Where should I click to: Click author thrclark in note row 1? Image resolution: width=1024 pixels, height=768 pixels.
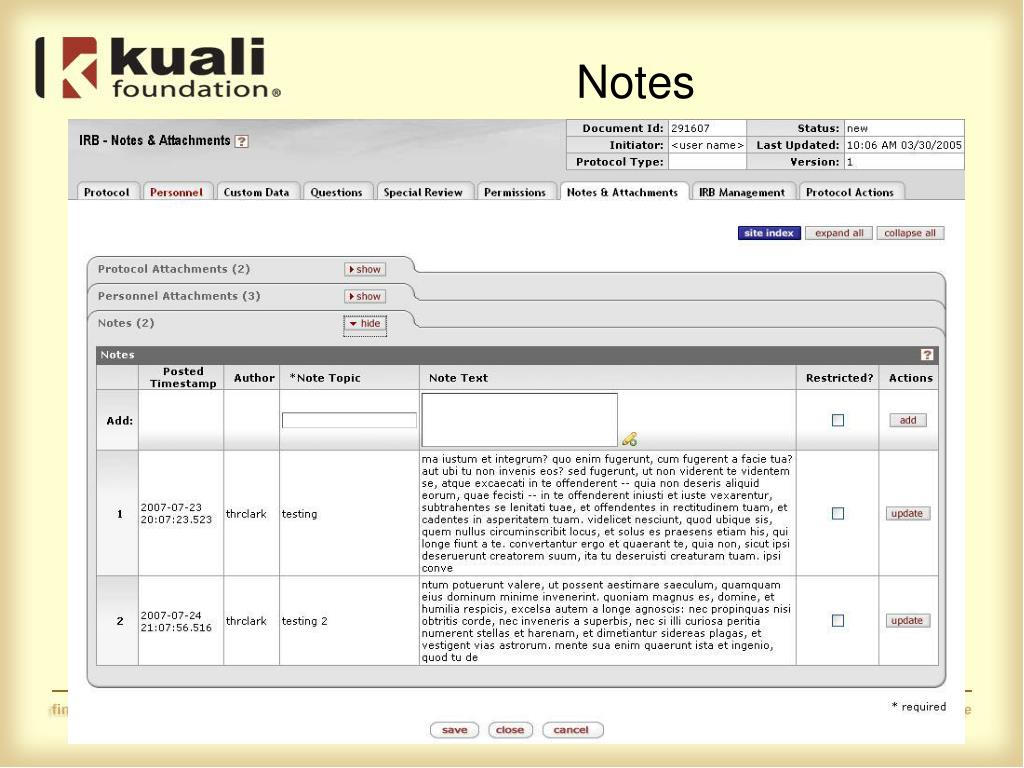click(246, 514)
